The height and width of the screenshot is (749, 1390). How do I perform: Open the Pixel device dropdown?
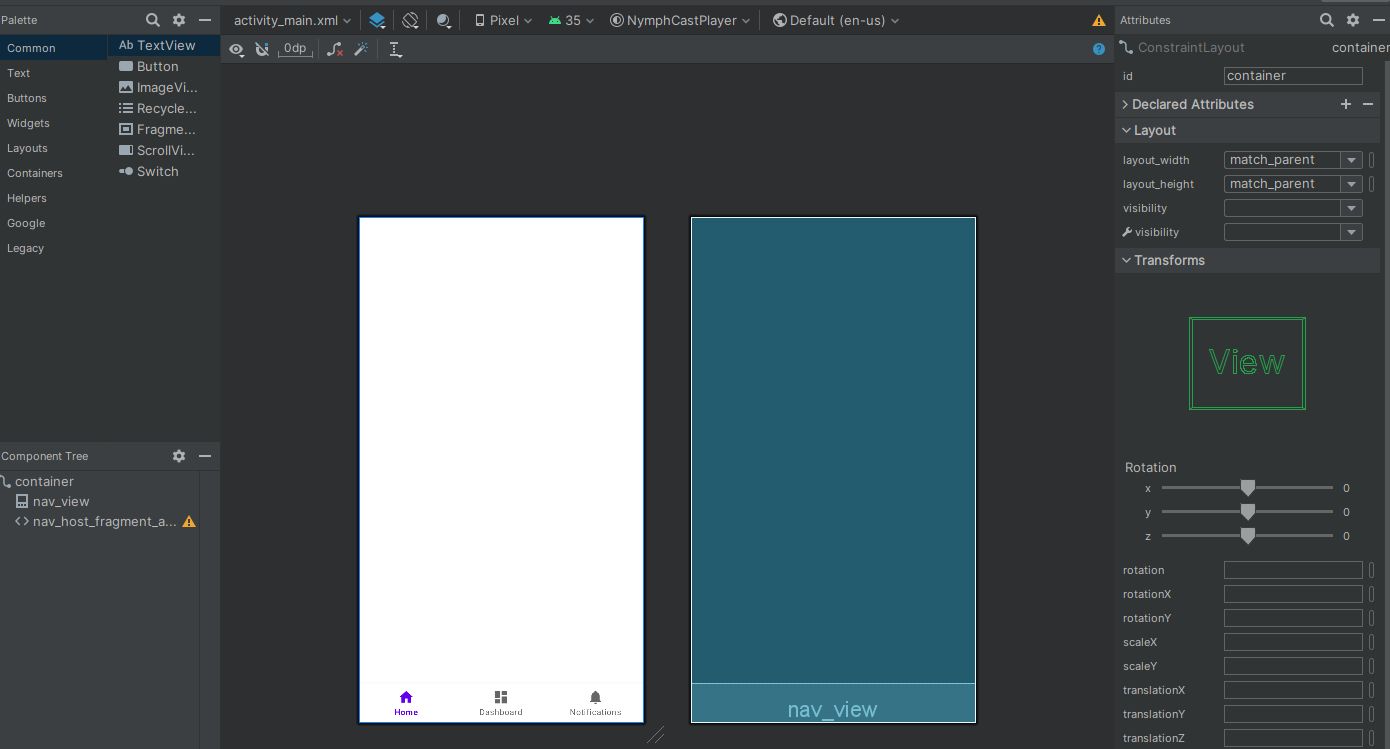[503, 20]
